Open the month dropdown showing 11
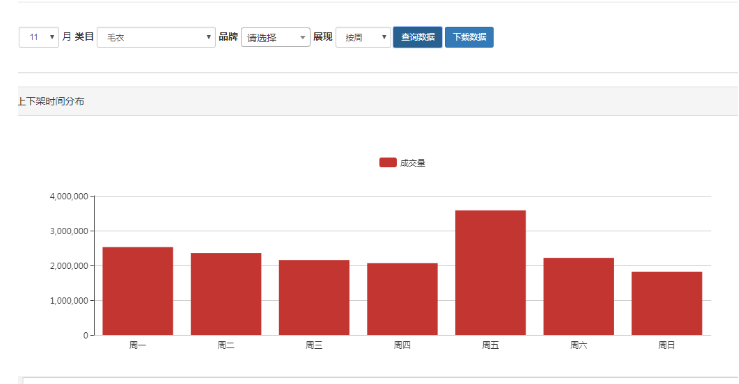 tap(39, 37)
